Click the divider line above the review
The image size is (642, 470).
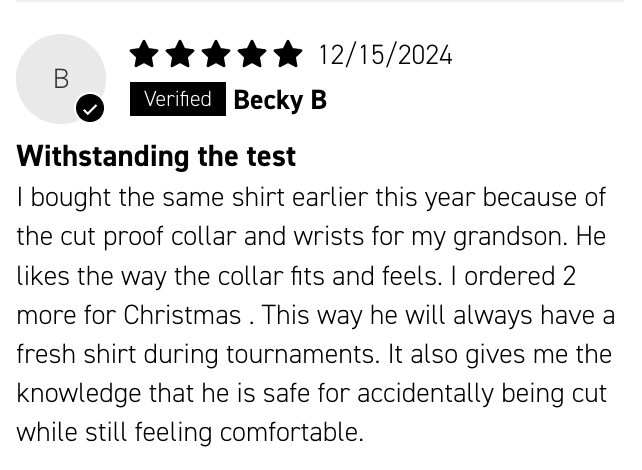coord(320,1)
